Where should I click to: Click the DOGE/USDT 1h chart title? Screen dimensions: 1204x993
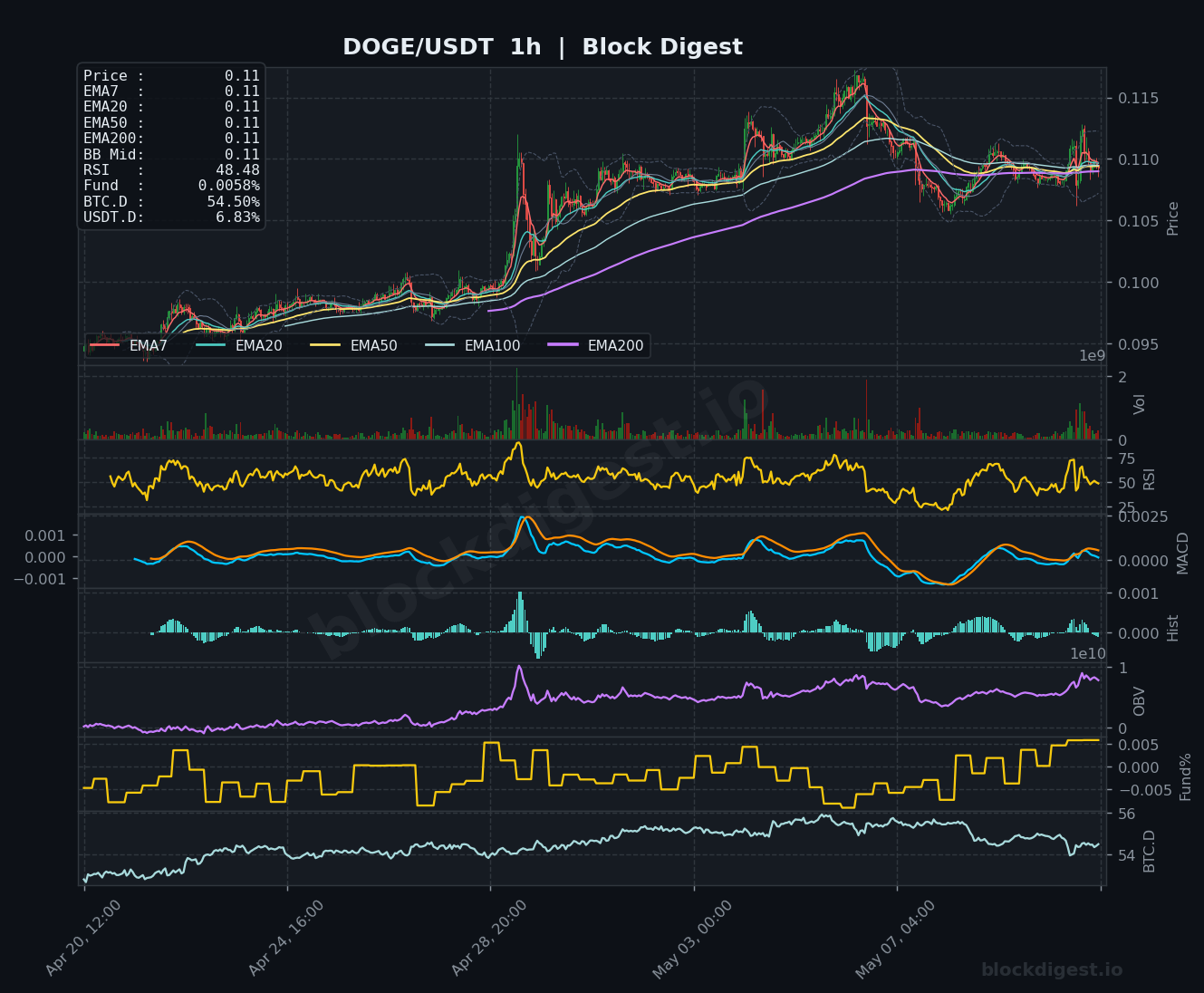click(542, 47)
